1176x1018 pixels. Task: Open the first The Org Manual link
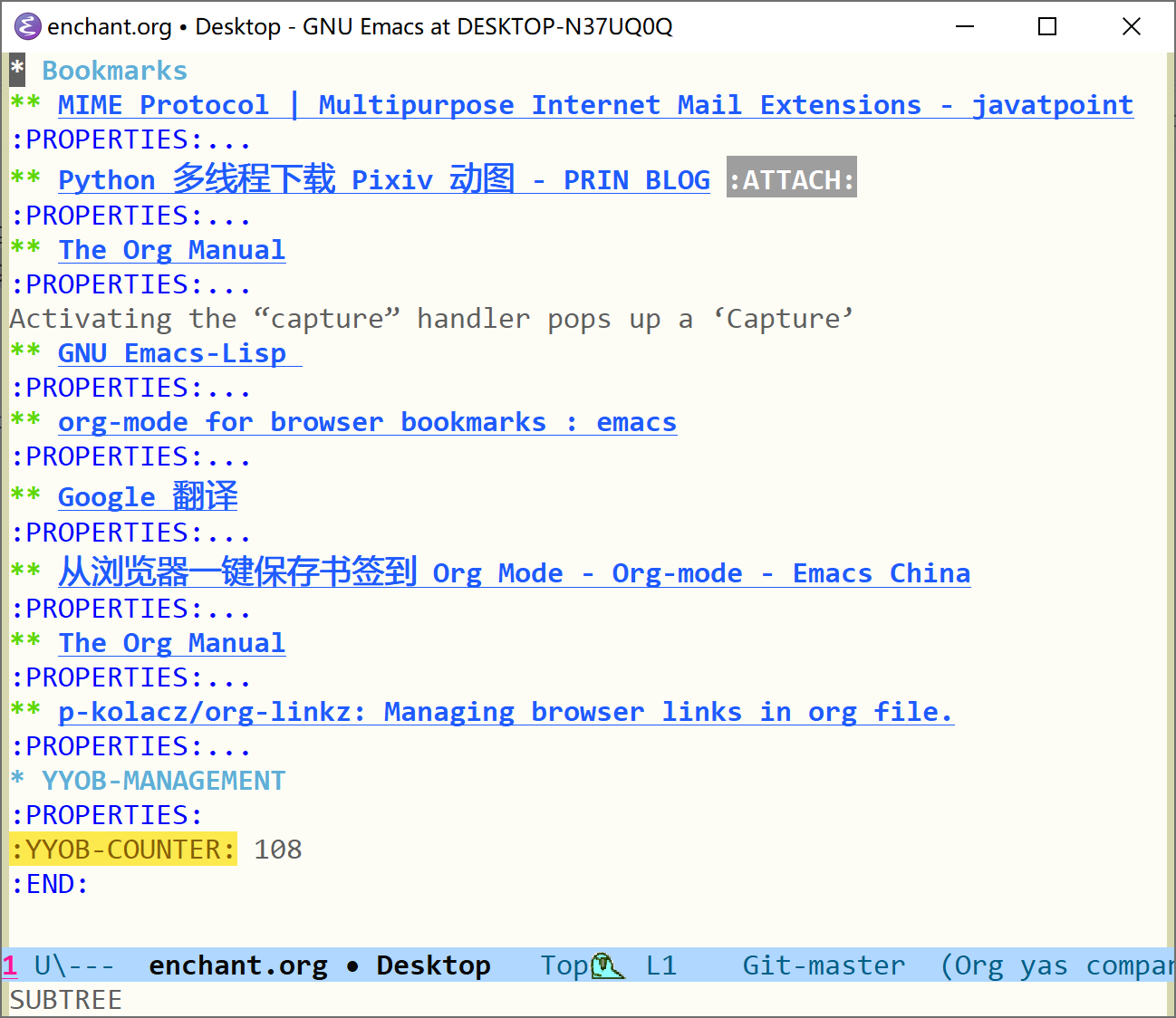pyautogui.click(x=171, y=250)
